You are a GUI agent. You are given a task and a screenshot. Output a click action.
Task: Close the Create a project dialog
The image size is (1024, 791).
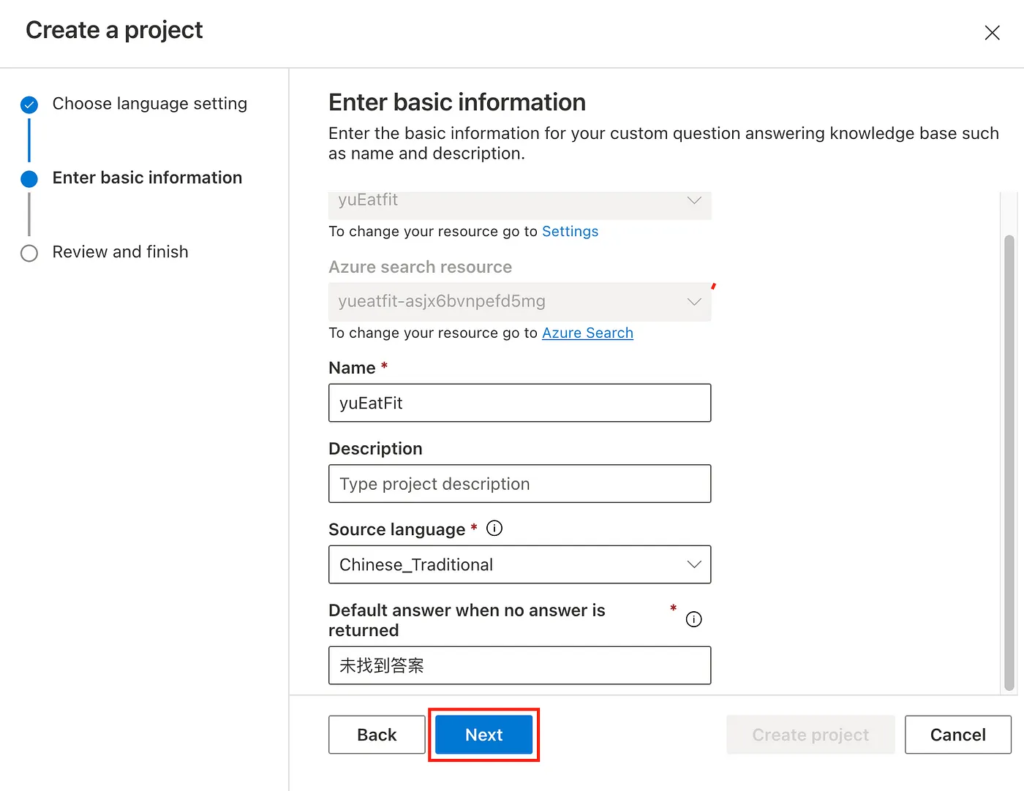coord(992,33)
